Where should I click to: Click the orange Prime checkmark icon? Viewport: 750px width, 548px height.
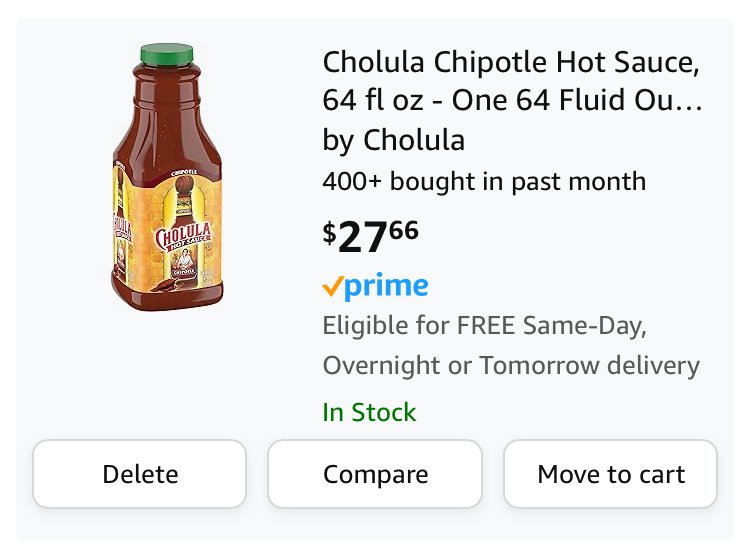tap(332, 287)
